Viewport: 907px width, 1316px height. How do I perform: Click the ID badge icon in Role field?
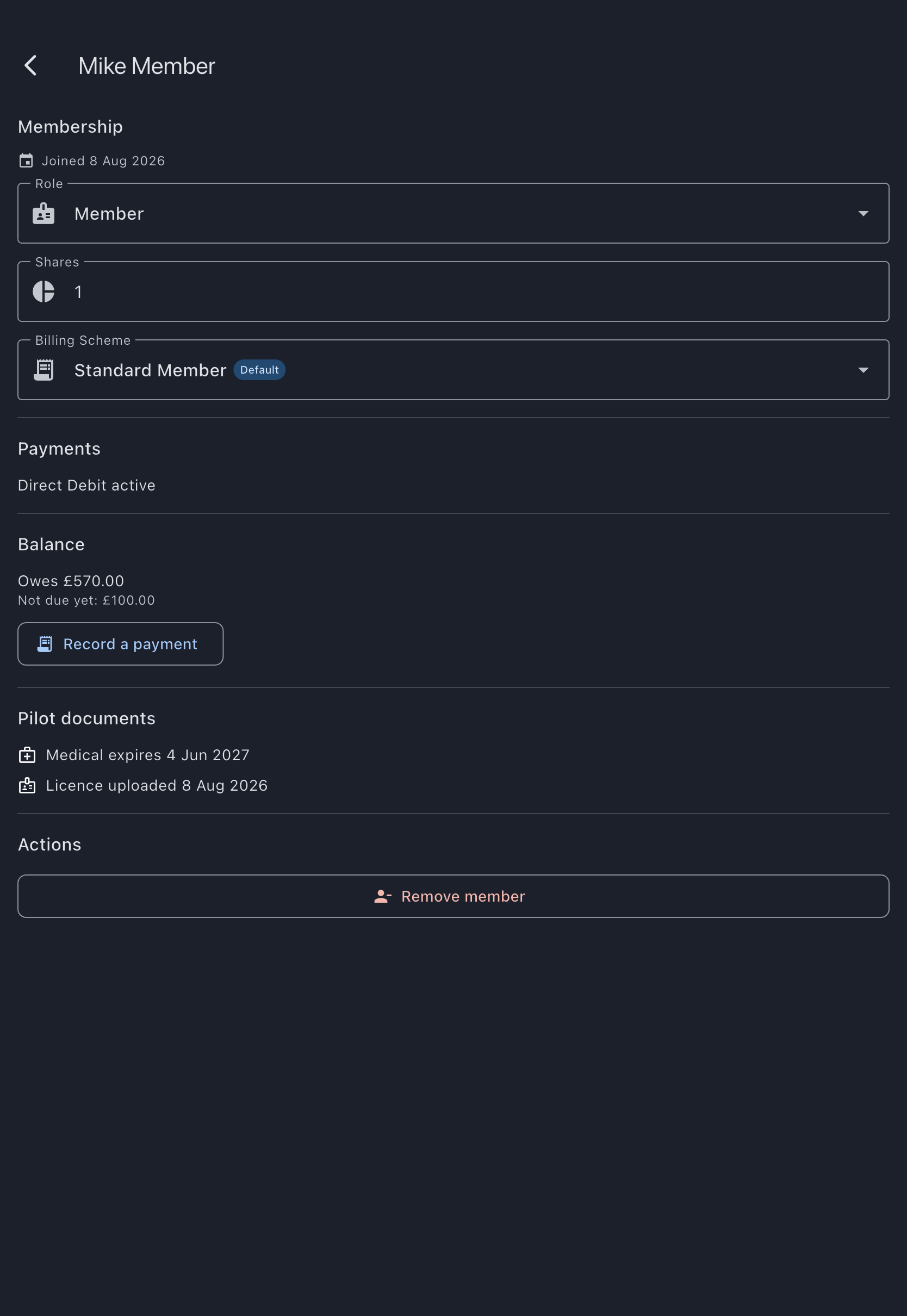pos(44,214)
